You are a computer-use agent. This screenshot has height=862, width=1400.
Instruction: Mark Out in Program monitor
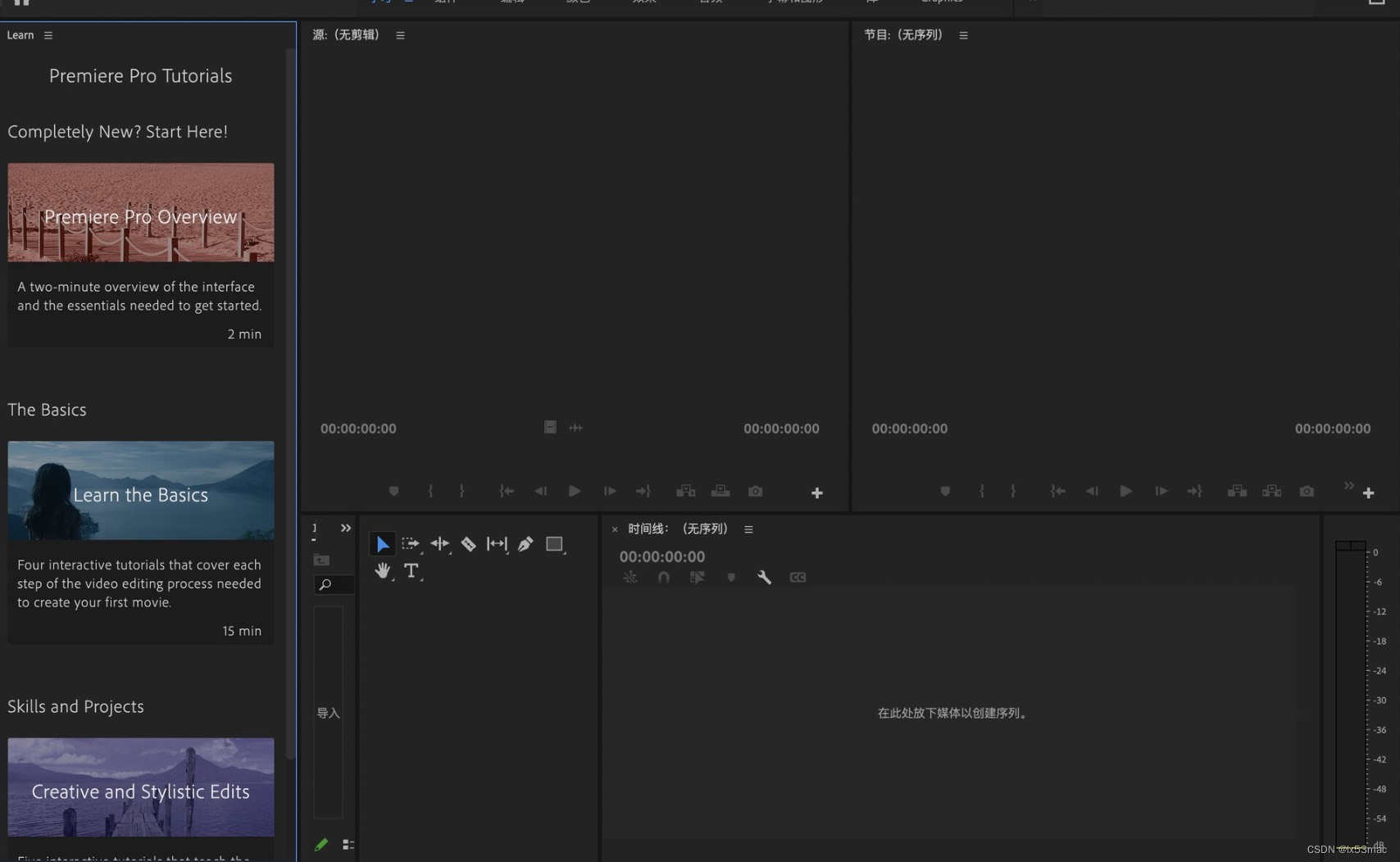point(1013,491)
